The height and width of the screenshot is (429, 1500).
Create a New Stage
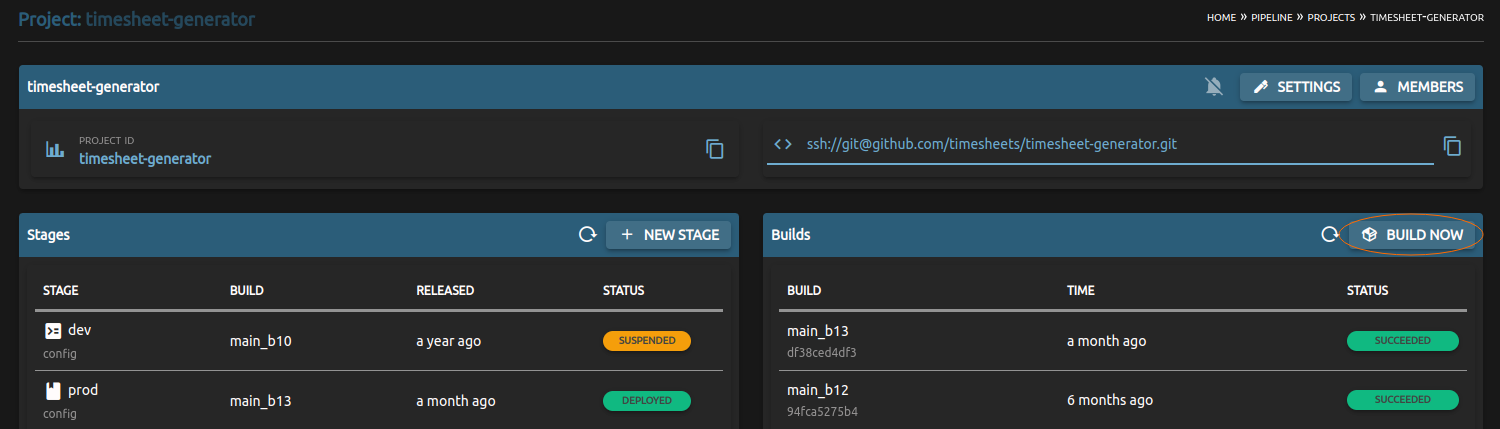(x=669, y=235)
